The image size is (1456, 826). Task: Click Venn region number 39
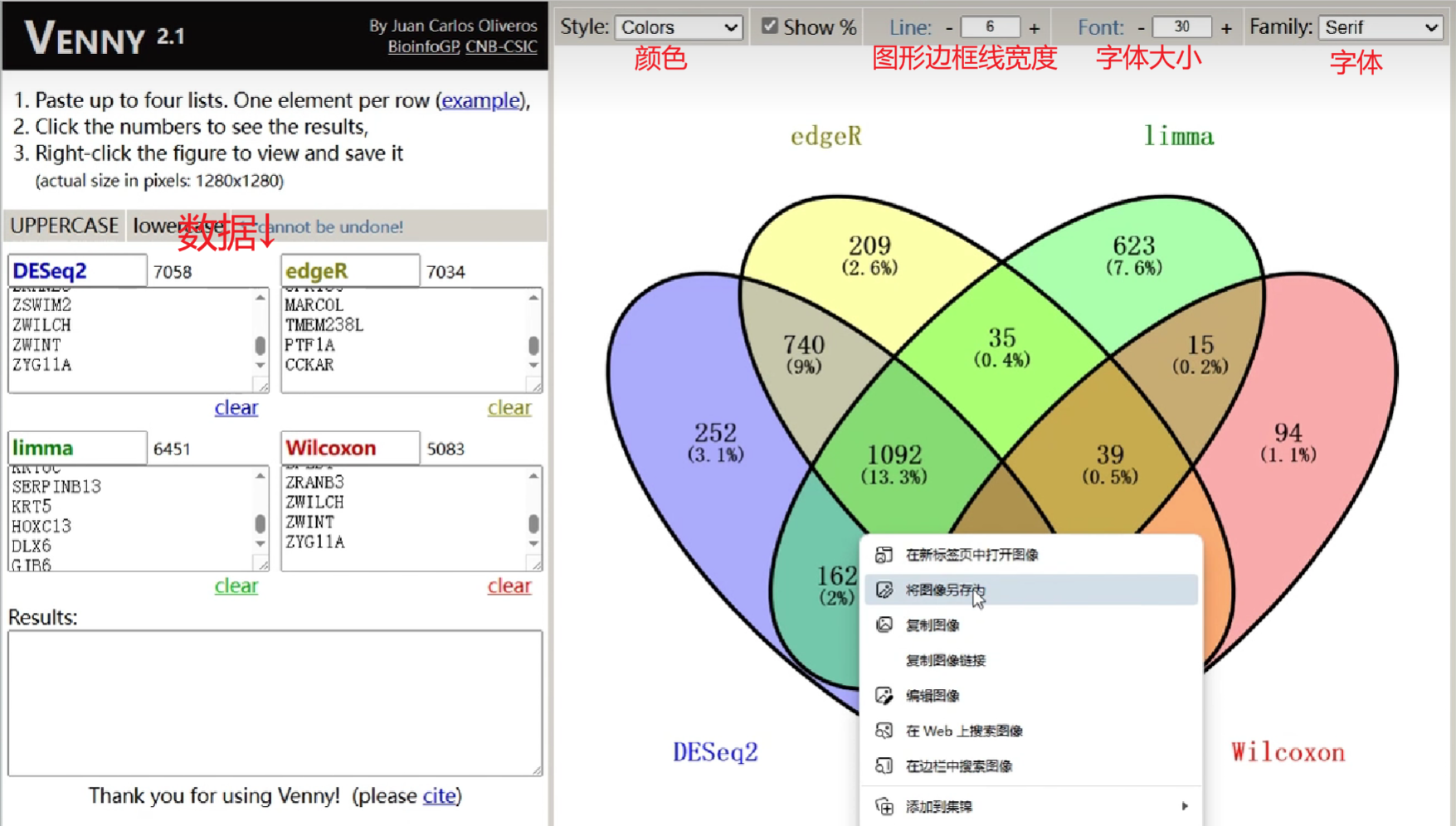(x=1110, y=454)
